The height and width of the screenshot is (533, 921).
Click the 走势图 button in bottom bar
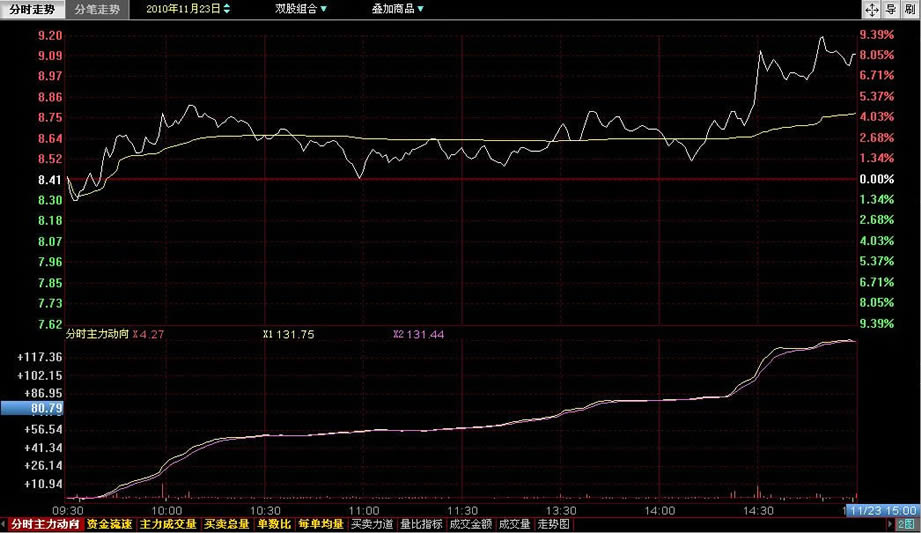click(x=553, y=523)
